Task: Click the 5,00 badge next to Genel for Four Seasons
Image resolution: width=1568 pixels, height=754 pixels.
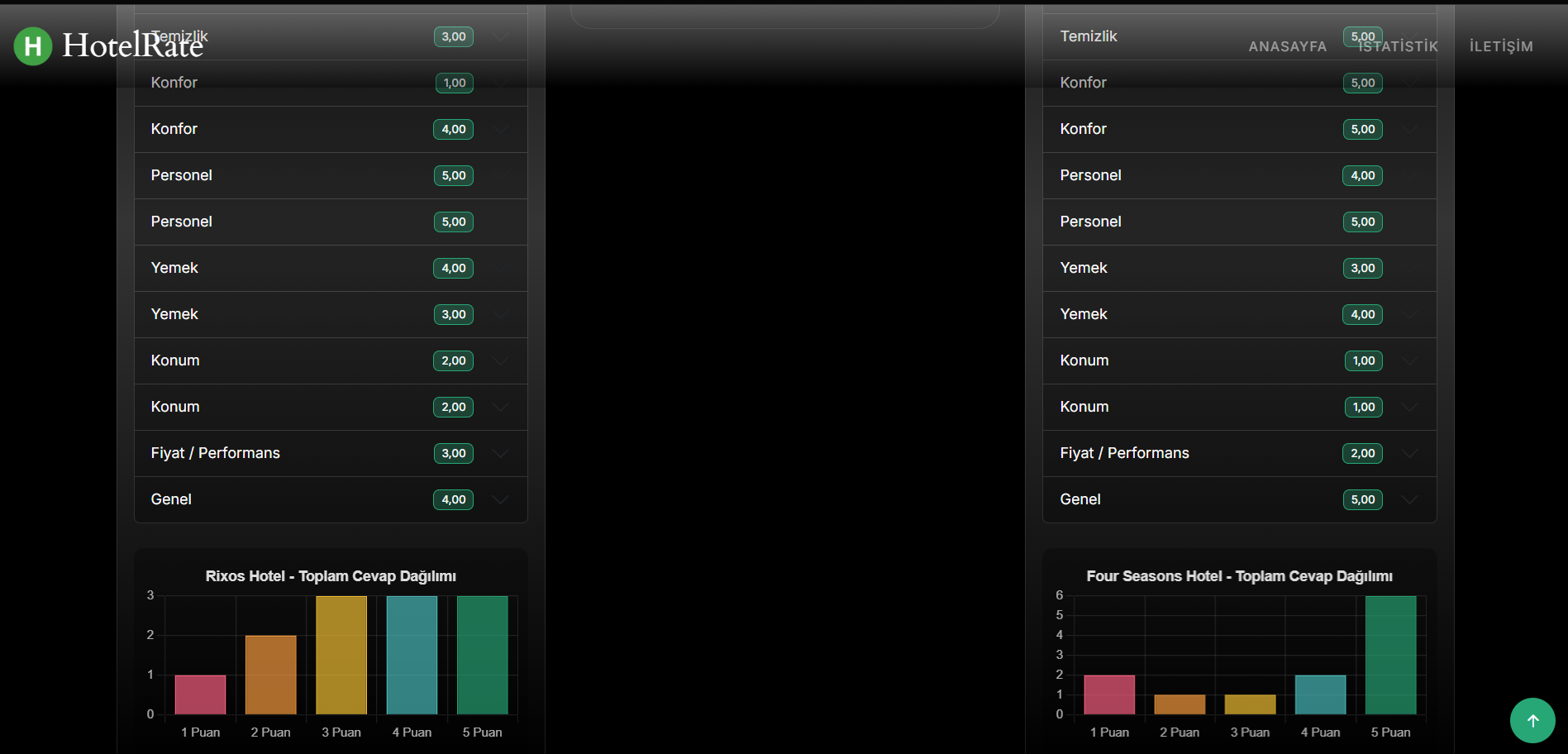Action: (x=1362, y=499)
